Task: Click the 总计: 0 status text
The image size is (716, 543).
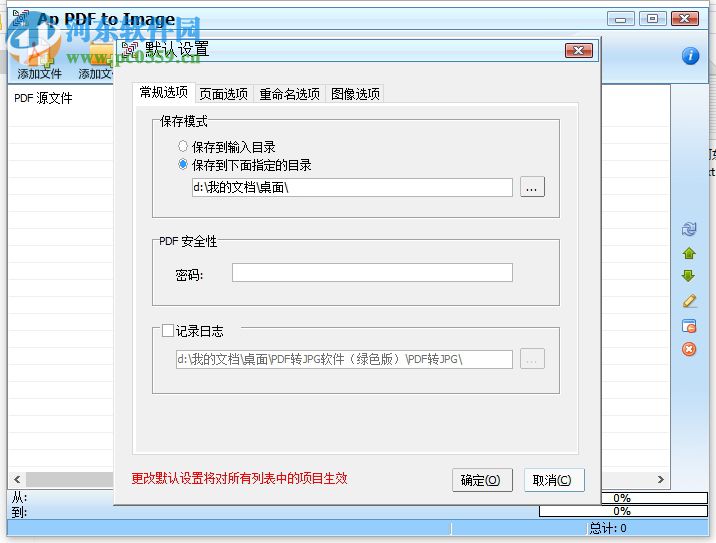Action: coord(608,528)
